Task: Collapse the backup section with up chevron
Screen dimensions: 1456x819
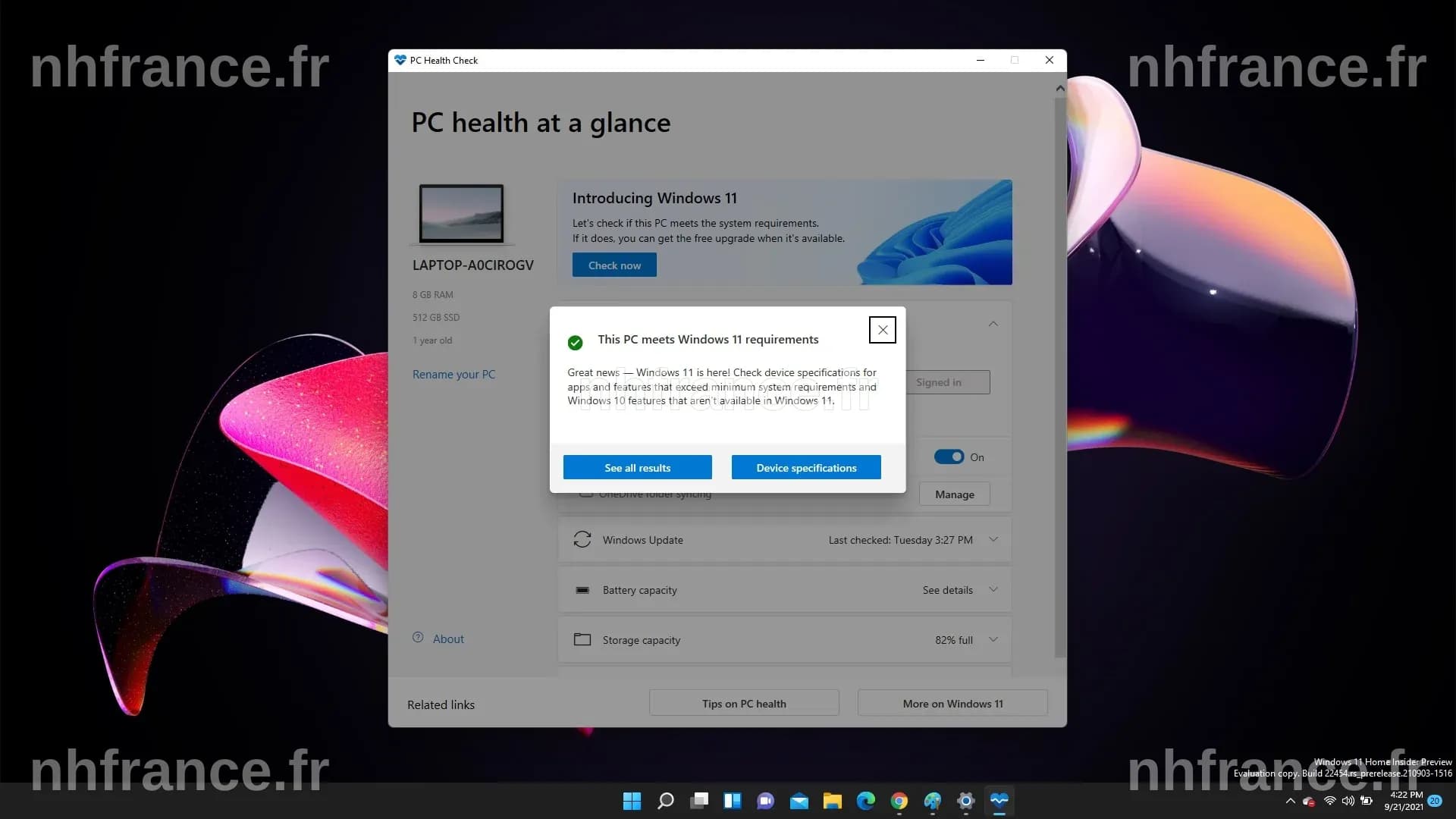Action: click(993, 324)
